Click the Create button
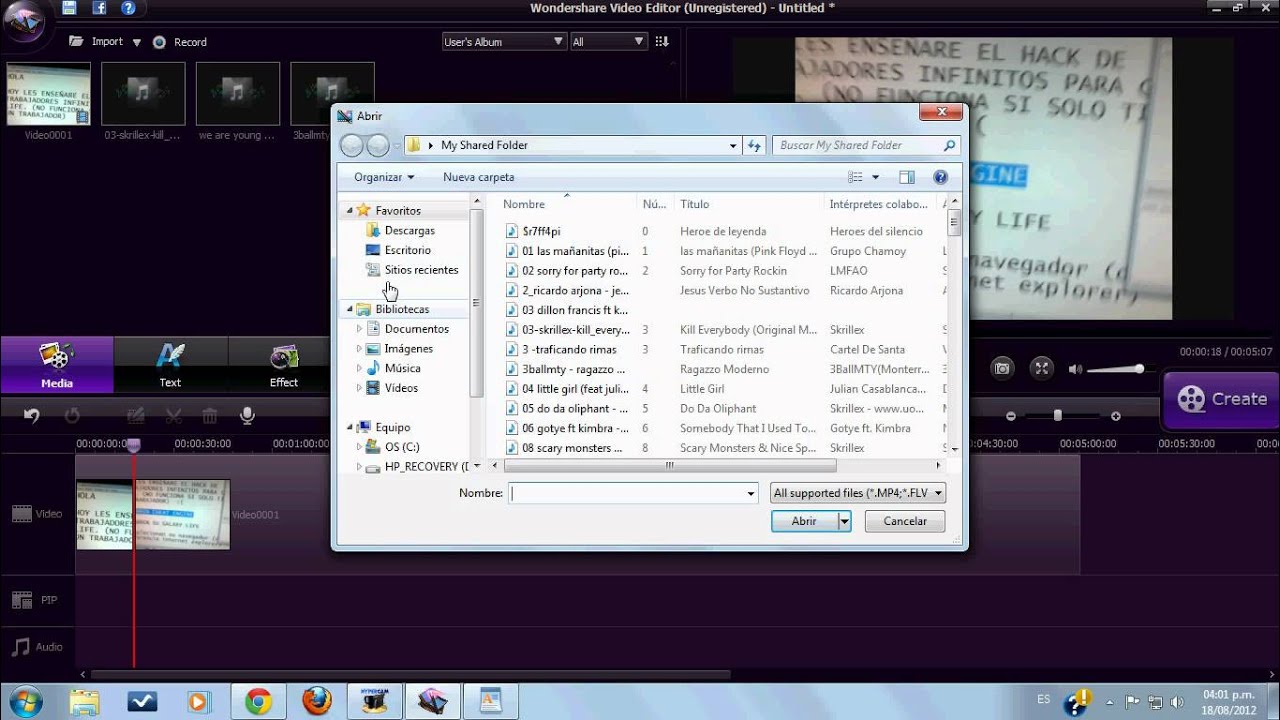The width and height of the screenshot is (1280, 720). coord(1221,399)
